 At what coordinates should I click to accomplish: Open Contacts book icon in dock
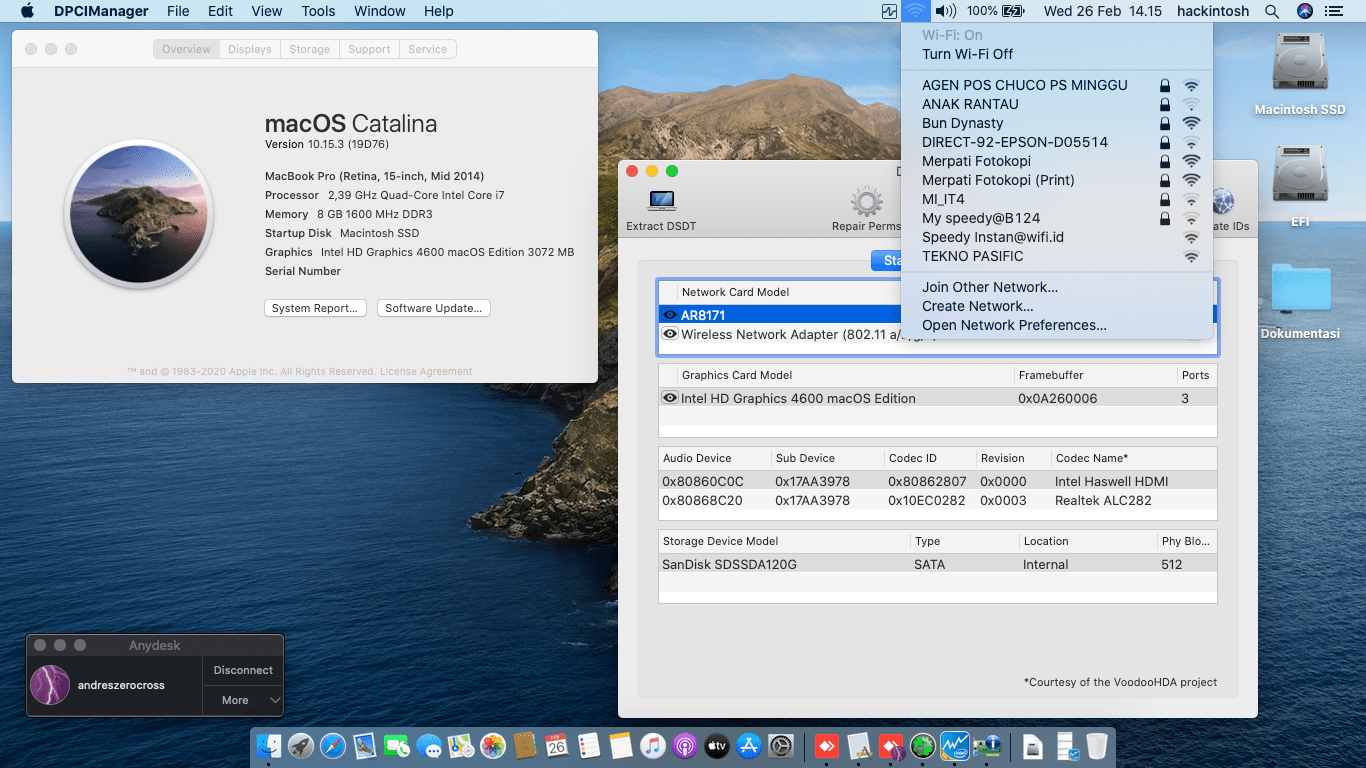pos(524,745)
